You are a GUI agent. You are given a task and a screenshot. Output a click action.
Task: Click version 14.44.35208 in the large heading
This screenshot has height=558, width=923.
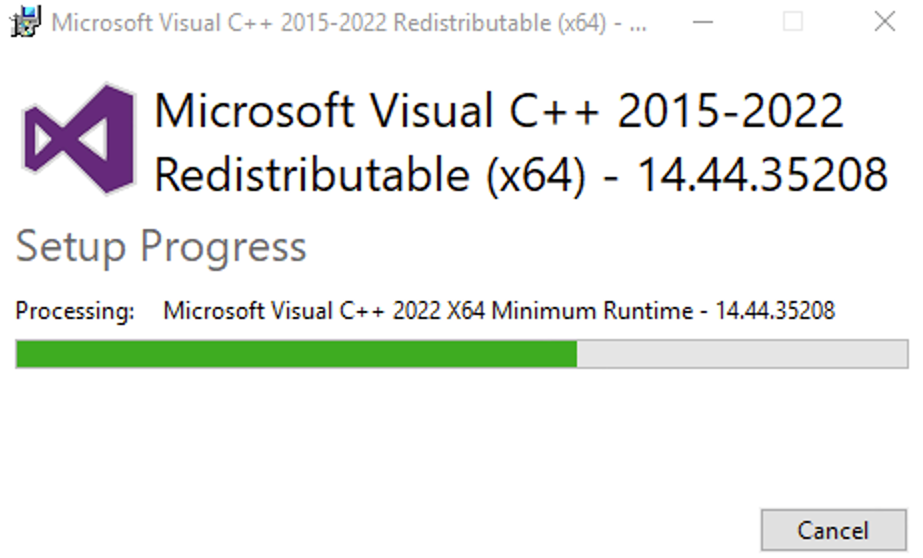point(762,176)
